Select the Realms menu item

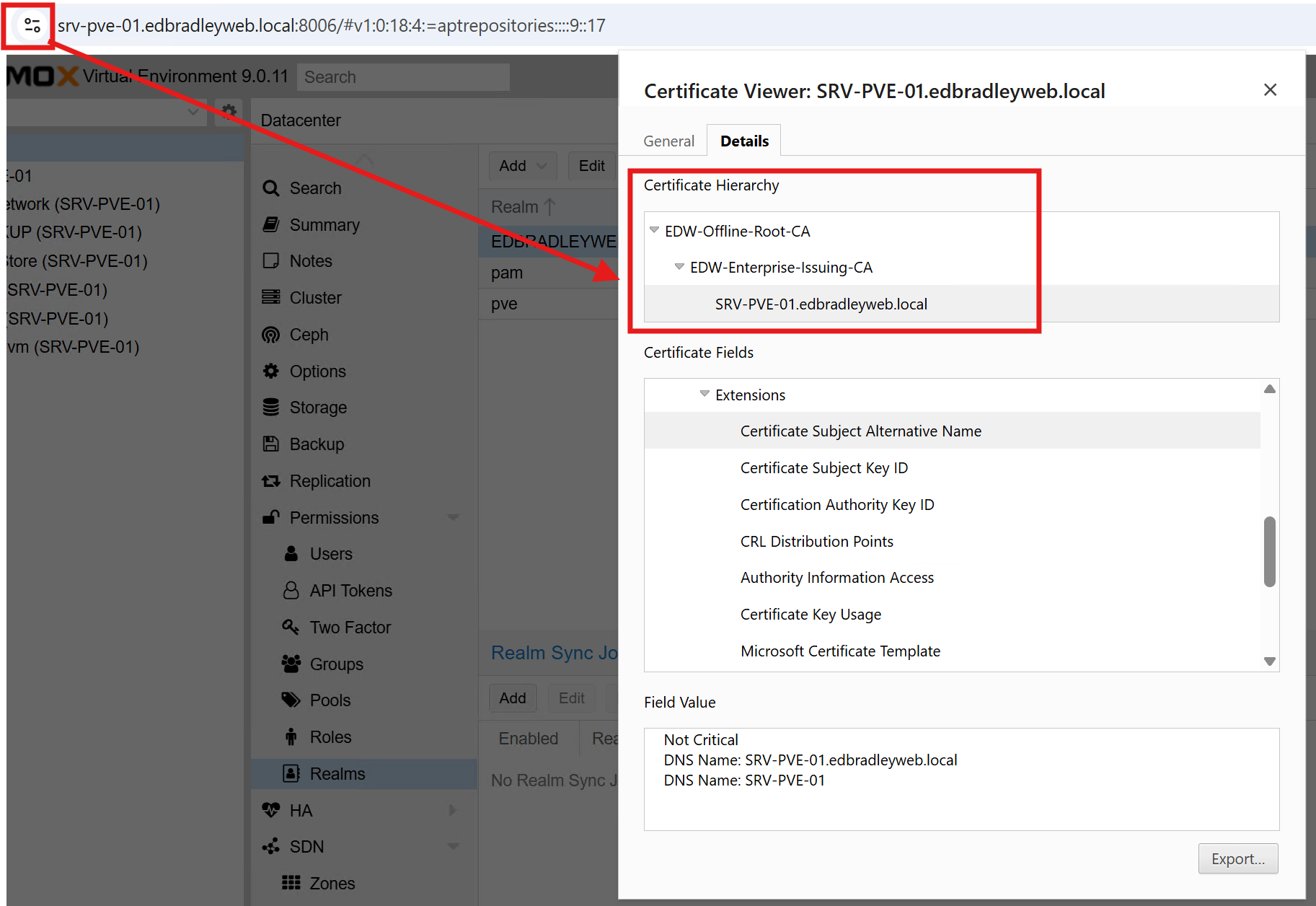point(337,774)
